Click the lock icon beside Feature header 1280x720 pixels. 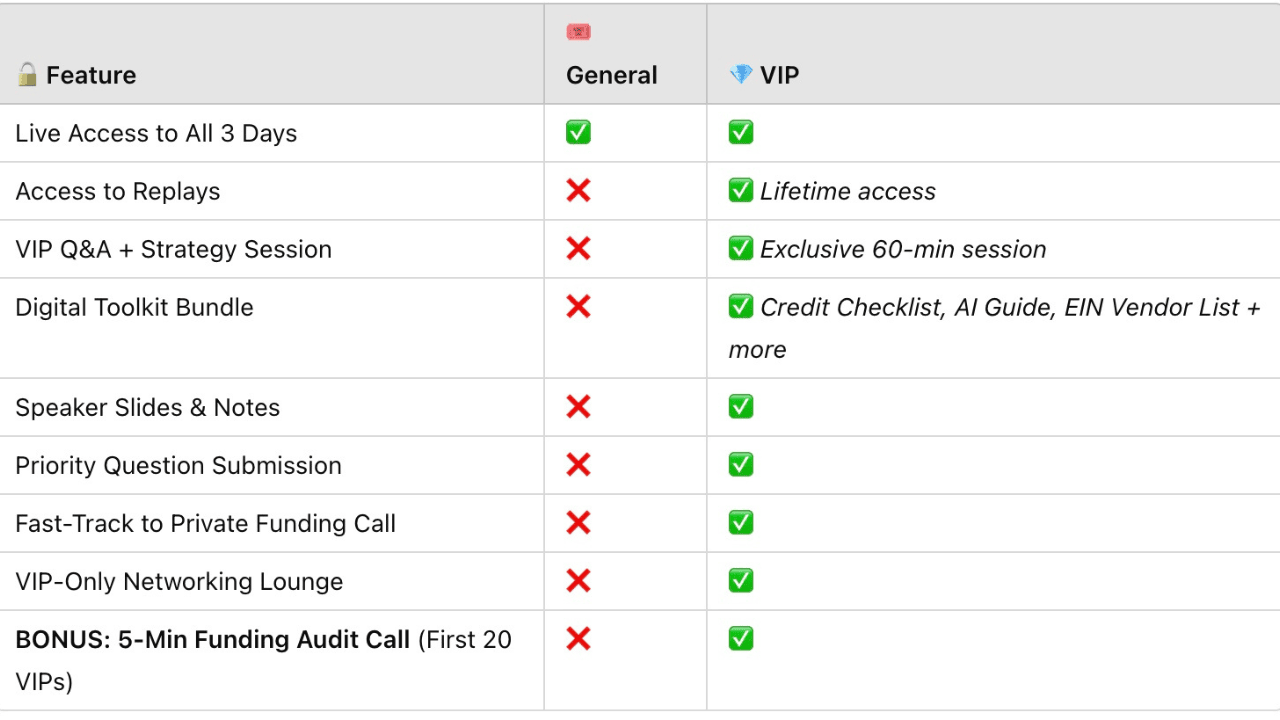(x=27, y=75)
